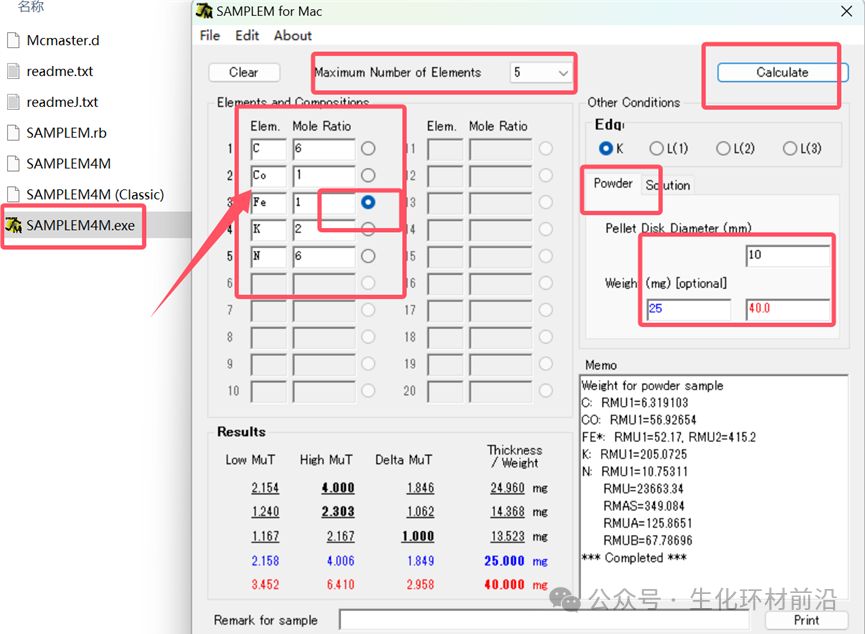Open Maximum Number of Elements dropdown
This screenshot has height=634, width=865.
(541, 72)
